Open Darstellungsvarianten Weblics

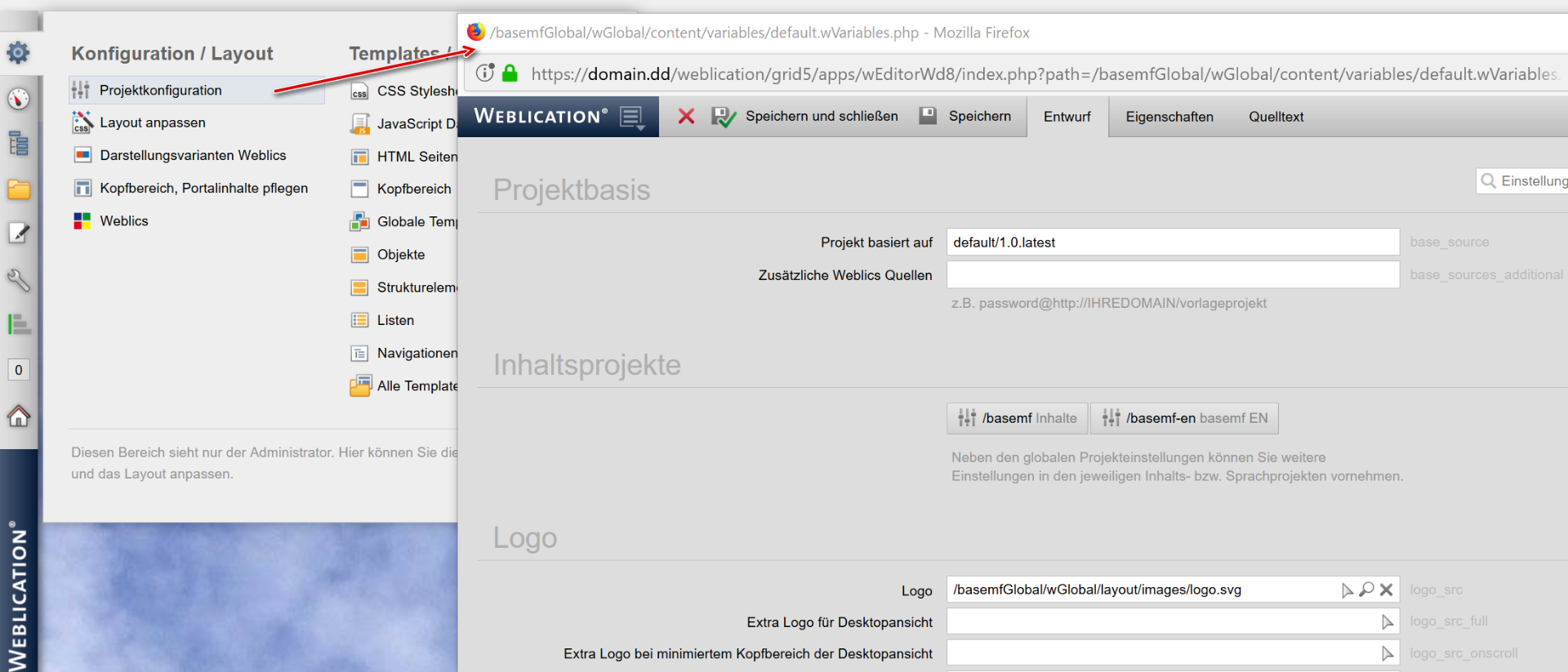[180, 155]
